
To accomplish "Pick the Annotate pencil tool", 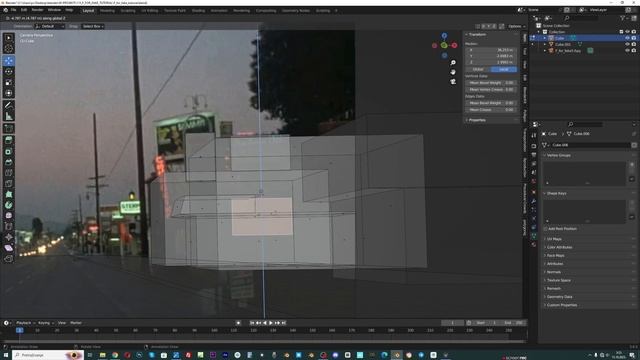I will pyautogui.click(x=9, y=105).
